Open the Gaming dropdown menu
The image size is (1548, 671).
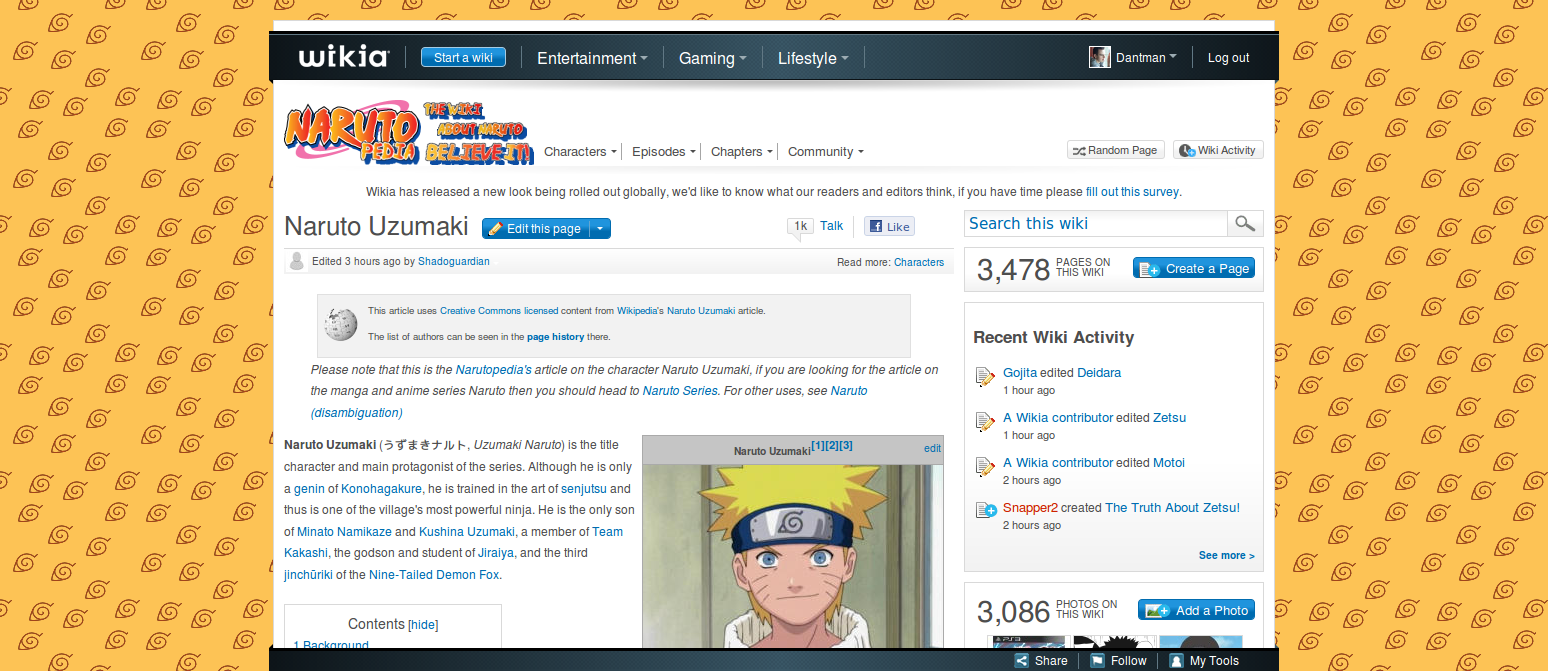(712, 58)
